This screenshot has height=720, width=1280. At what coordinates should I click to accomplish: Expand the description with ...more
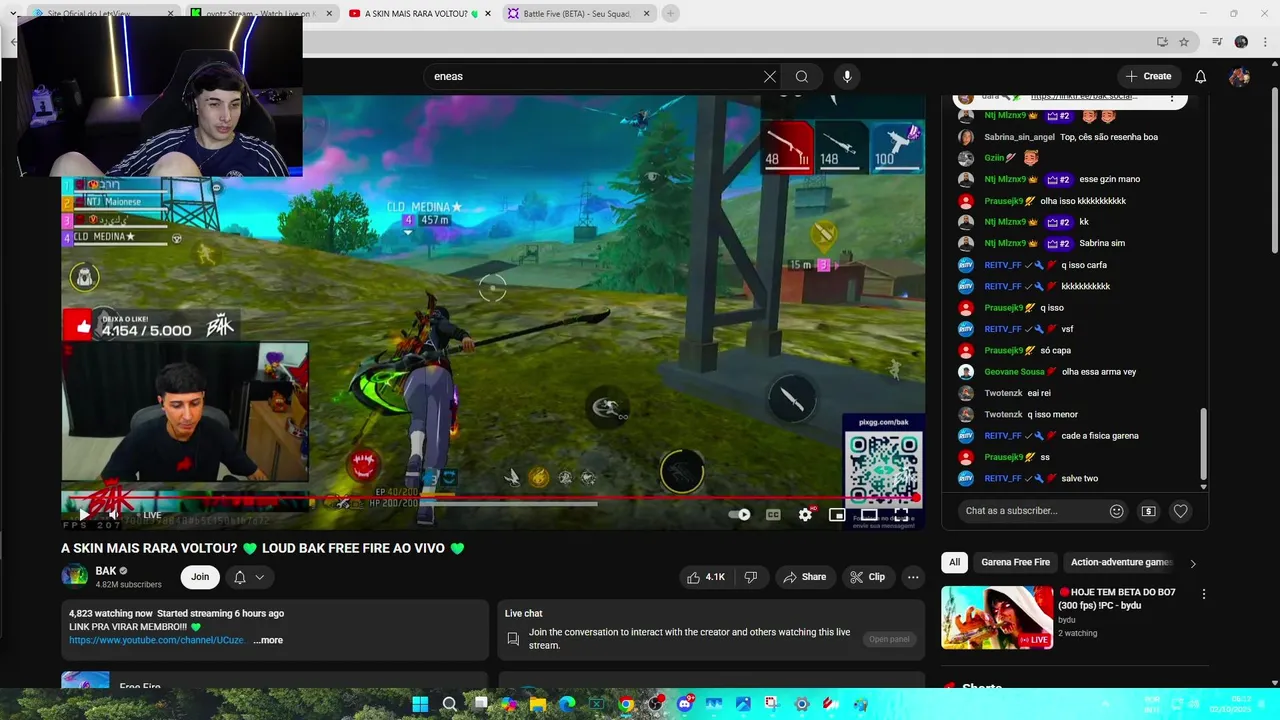268,640
